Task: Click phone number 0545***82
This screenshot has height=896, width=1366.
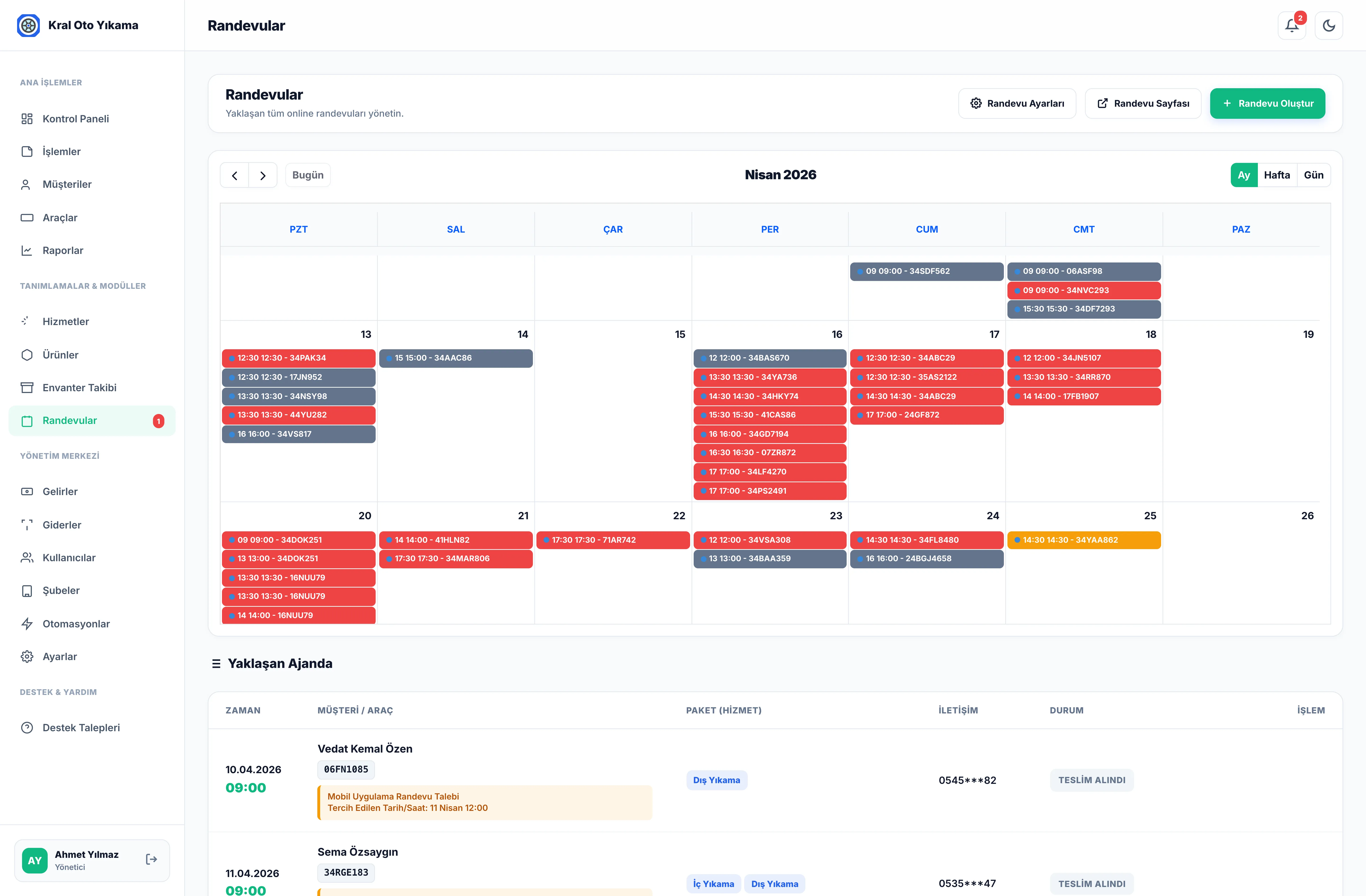Action: (x=967, y=781)
